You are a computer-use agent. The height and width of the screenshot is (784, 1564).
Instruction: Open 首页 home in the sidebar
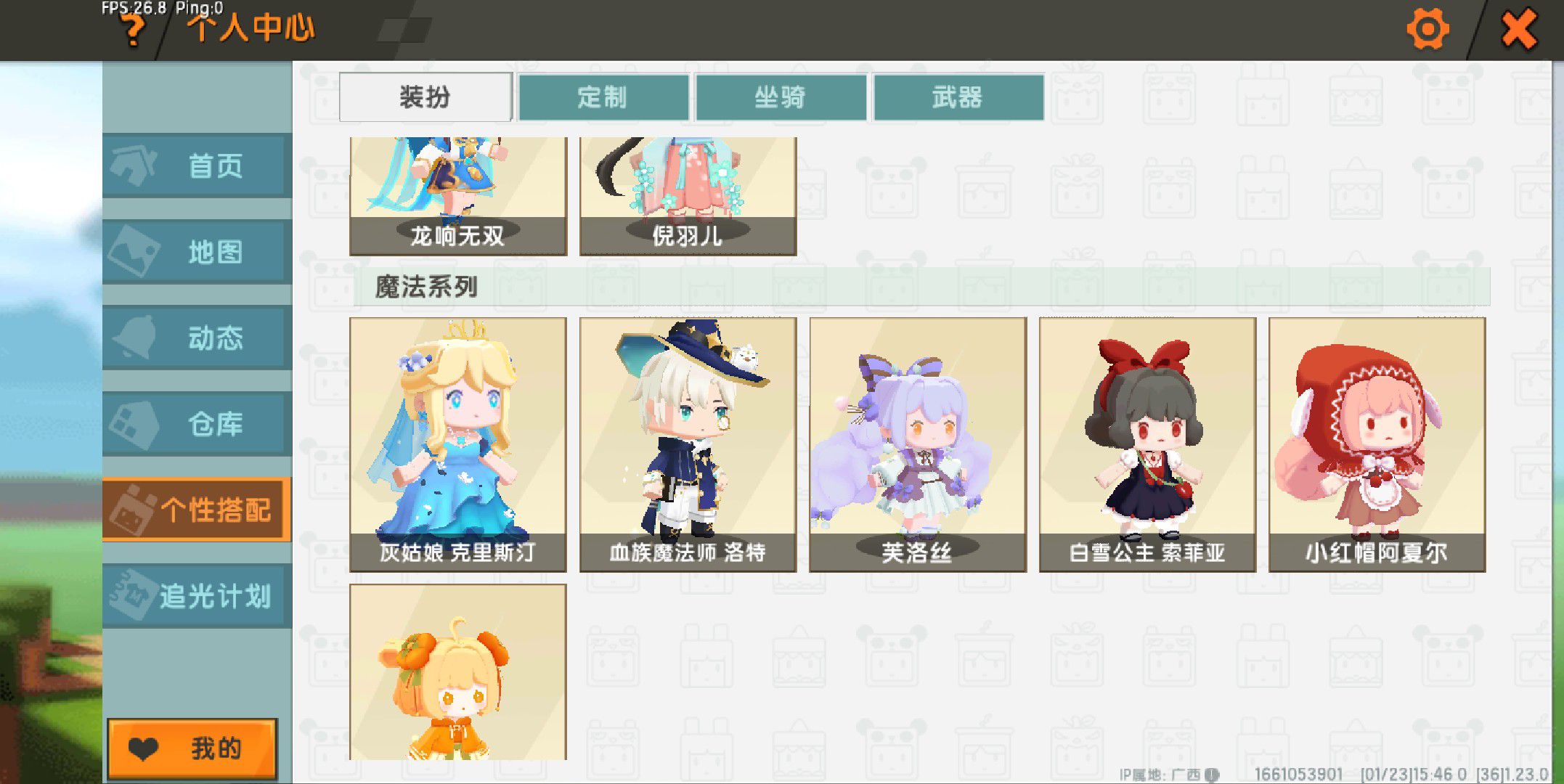pos(197,166)
